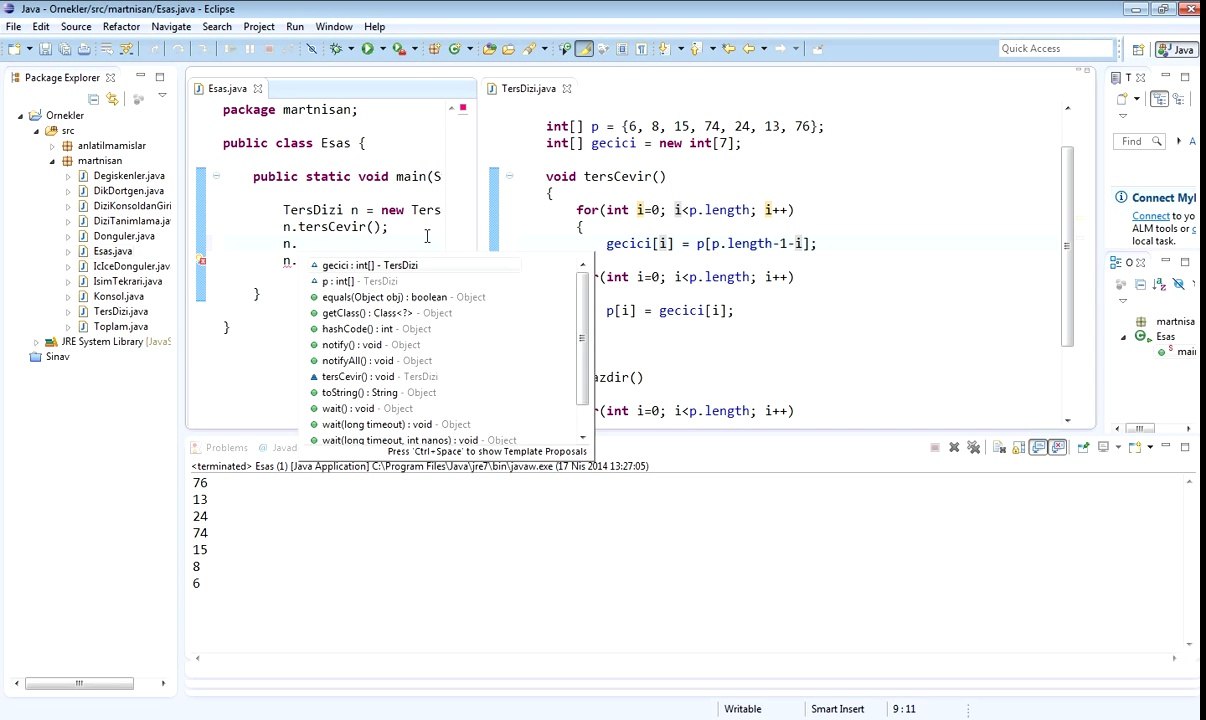Open the Navigate menu

click(x=171, y=27)
